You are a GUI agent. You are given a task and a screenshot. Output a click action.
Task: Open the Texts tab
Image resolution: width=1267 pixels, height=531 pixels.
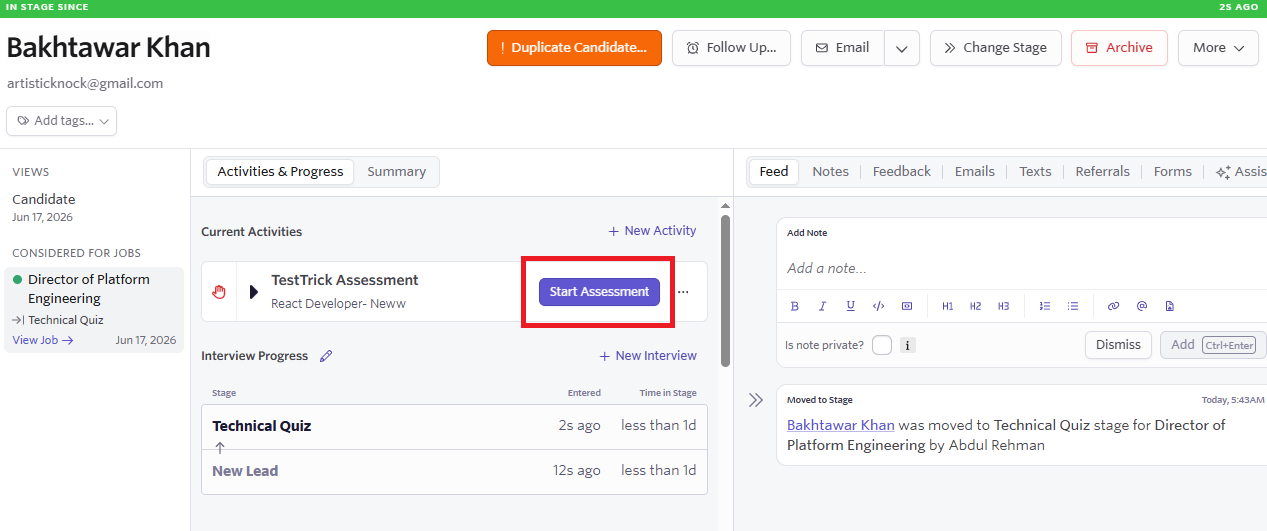click(x=1035, y=172)
